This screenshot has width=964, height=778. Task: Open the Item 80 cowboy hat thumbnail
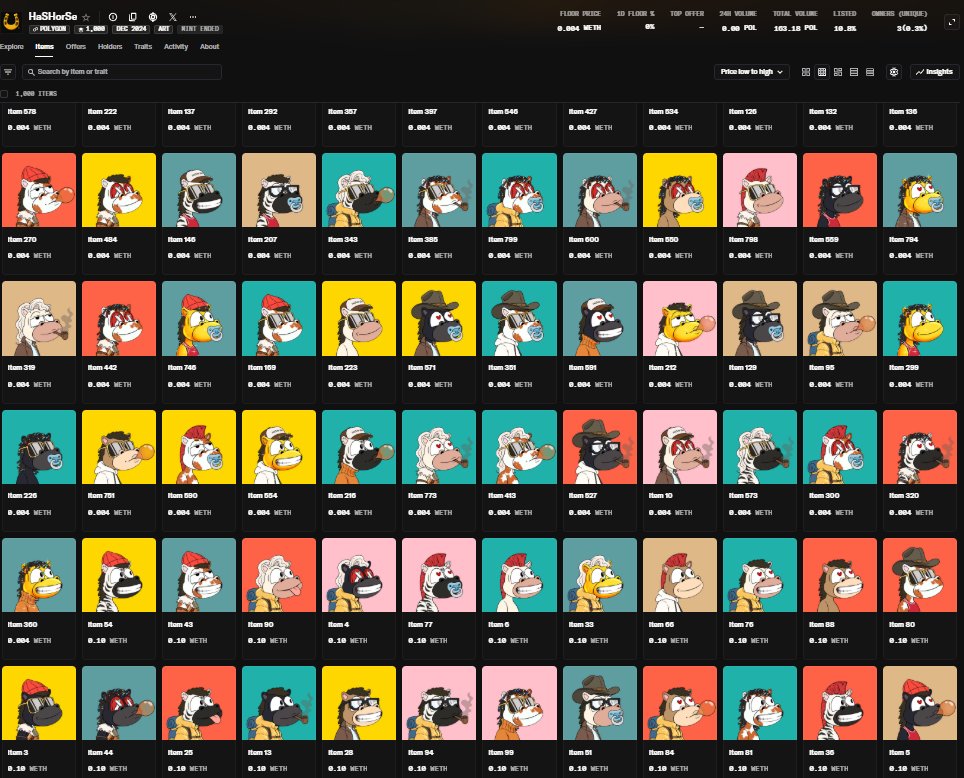click(920, 575)
